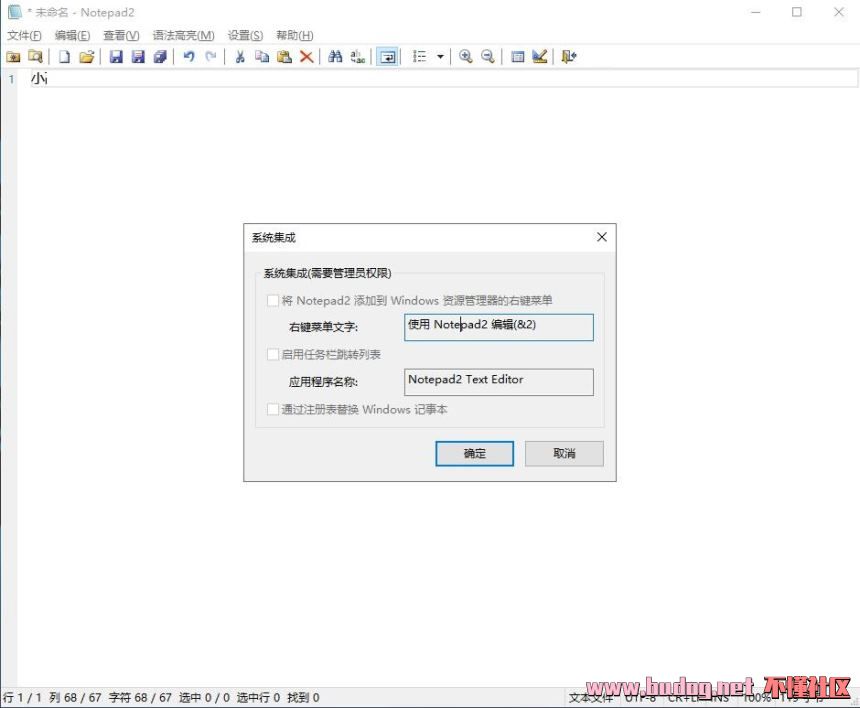Click the folding list view icon

point(419,56)
